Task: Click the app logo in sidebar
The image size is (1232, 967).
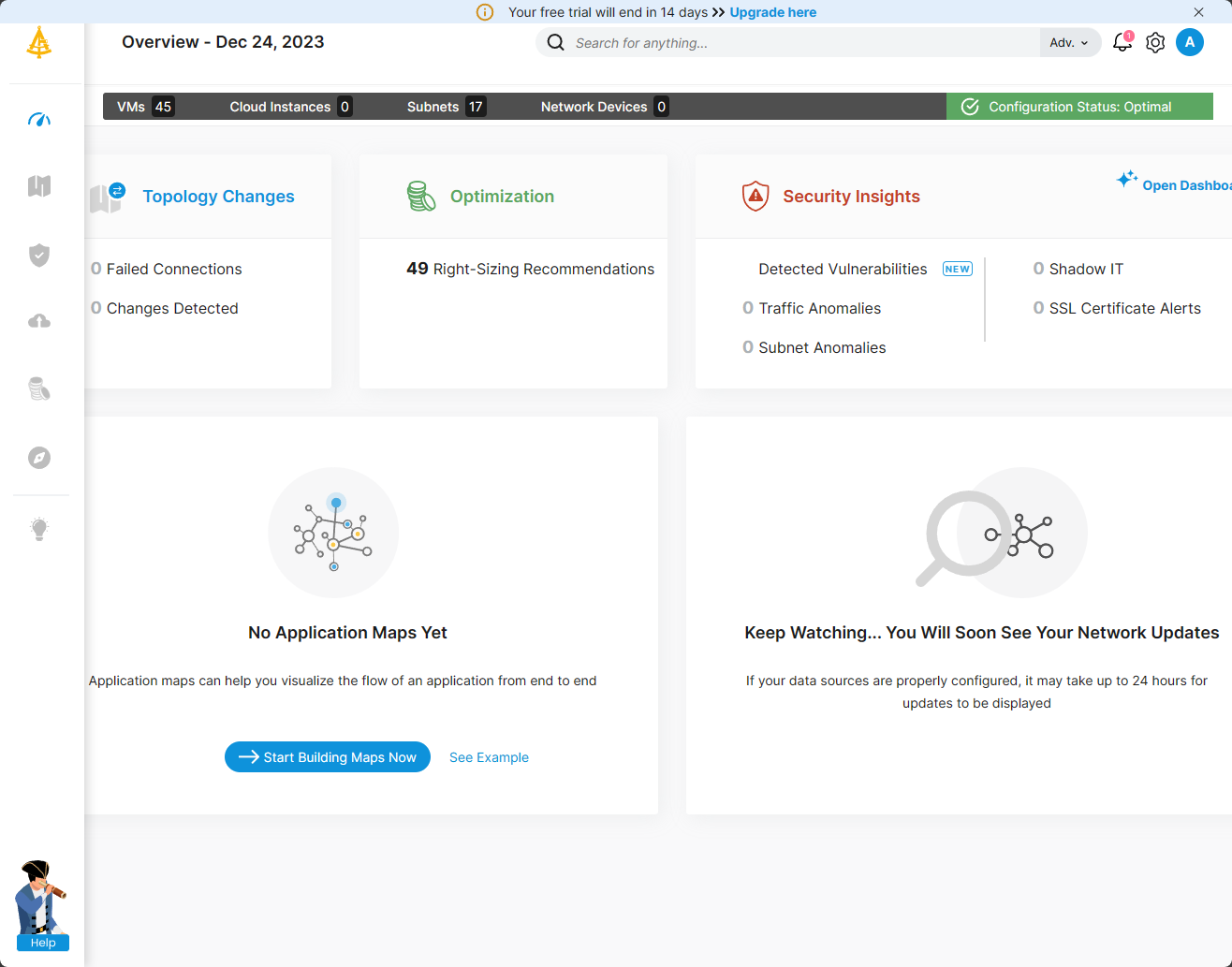Action: [x=39, y=43]
